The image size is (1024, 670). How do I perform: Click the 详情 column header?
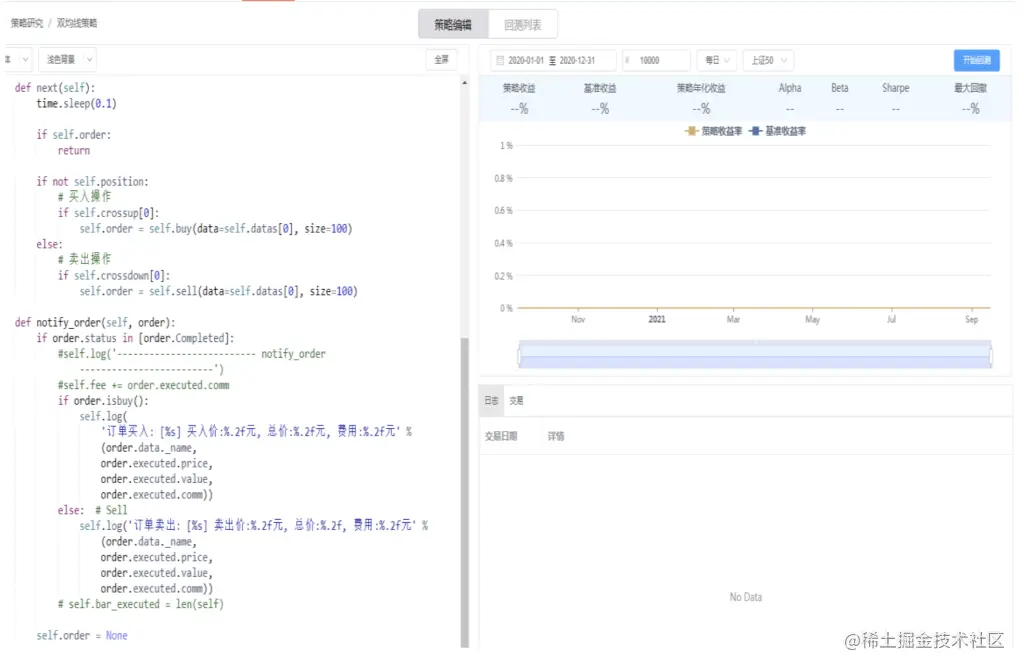pos(556,436)
